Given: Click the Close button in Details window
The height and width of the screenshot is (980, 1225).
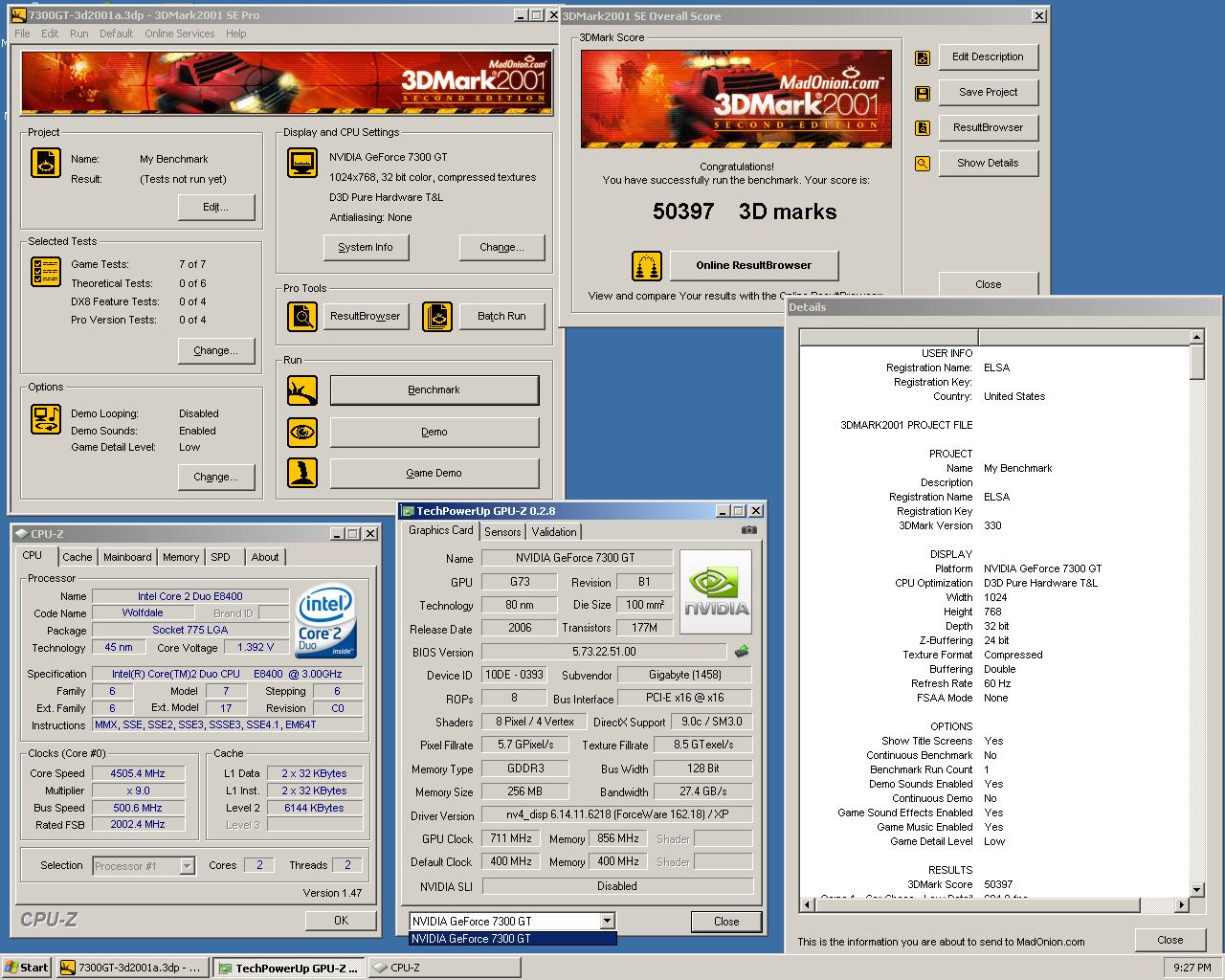Looking at the screenshot, I should click(1170, 940).
